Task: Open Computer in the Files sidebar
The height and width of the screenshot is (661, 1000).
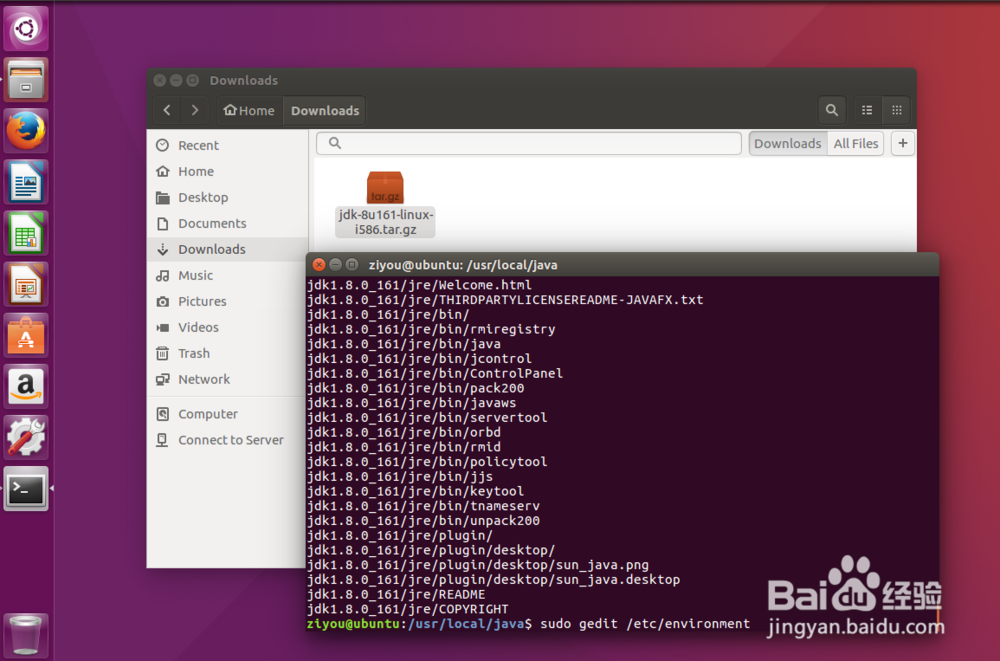Action: tap(228, 414)
